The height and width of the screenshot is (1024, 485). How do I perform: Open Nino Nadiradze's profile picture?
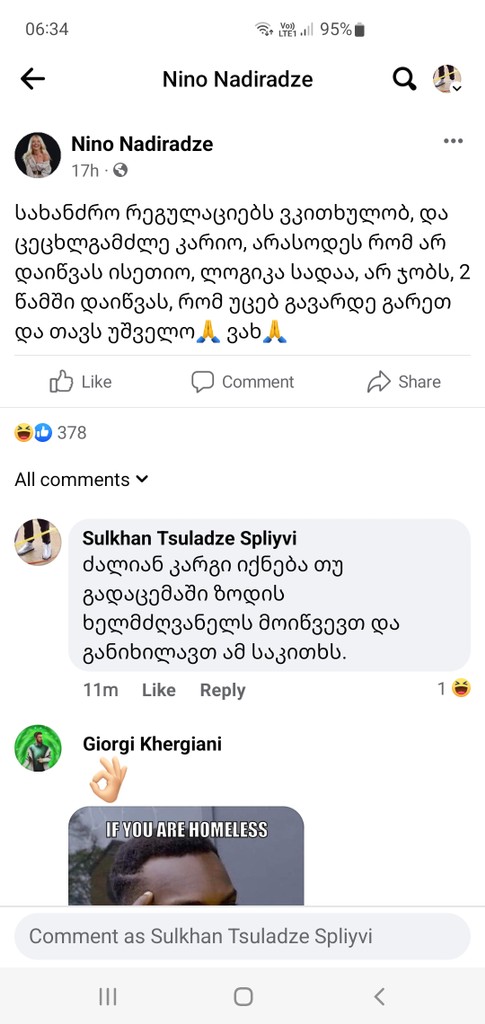coord(38,155)
